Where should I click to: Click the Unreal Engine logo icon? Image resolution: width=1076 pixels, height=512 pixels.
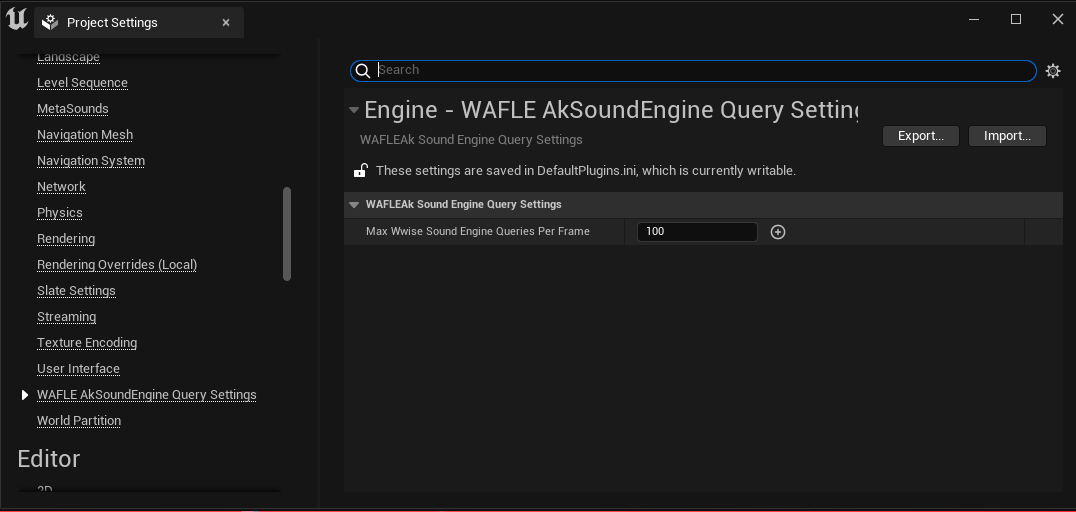point(17,20)
